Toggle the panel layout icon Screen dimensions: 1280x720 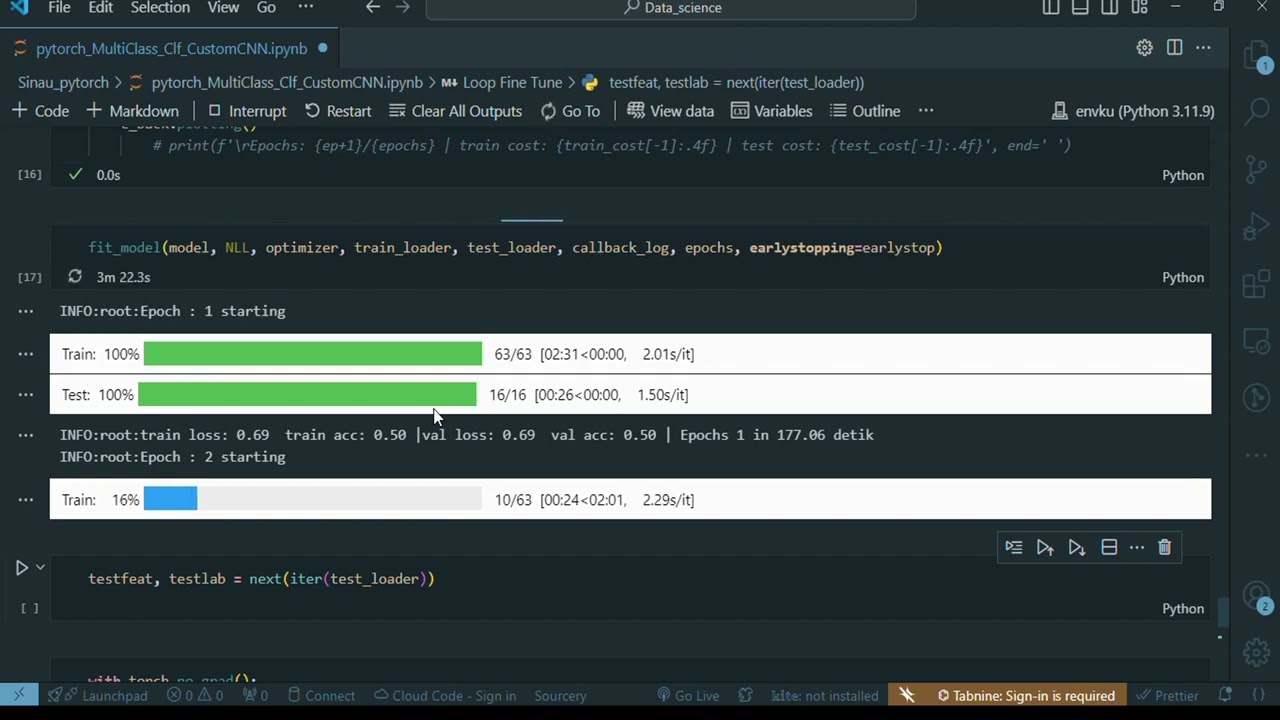tap(1080, 8)
